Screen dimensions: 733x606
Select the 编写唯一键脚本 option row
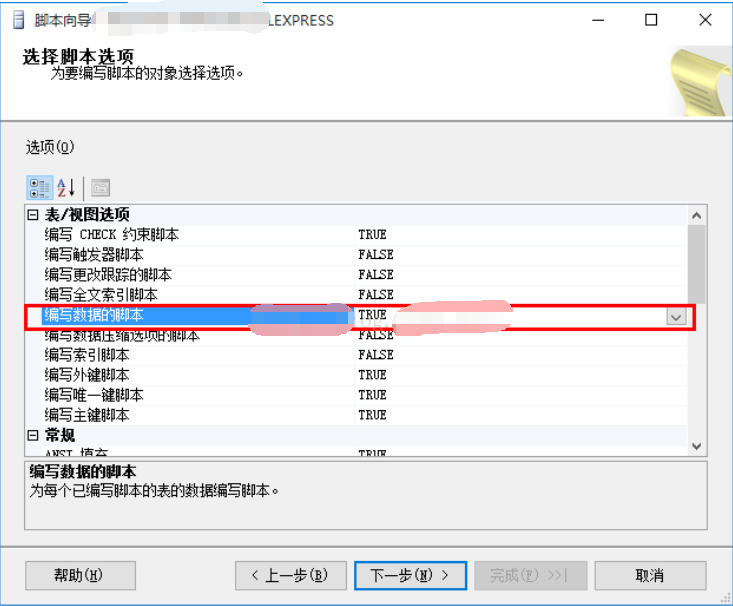[x=94, y=395]
